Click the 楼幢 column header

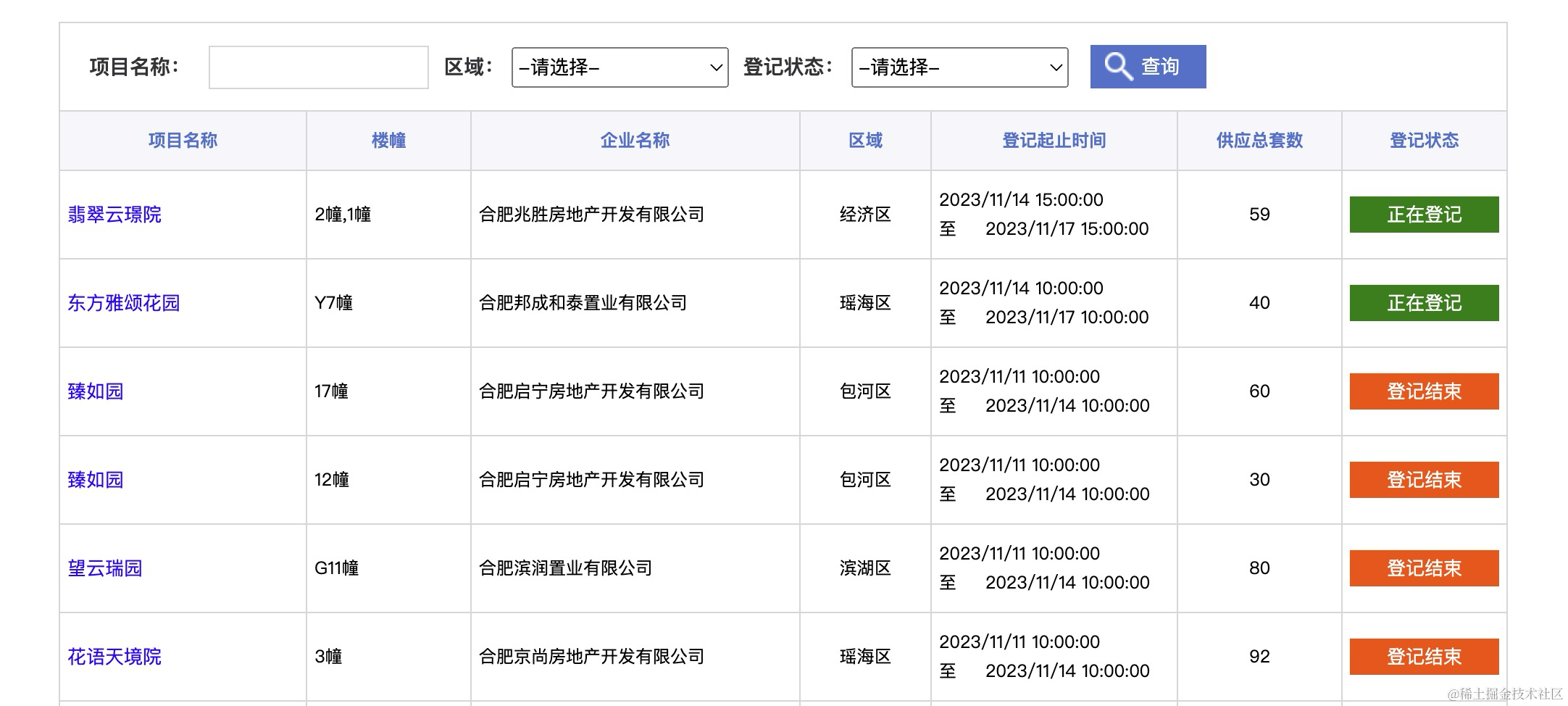[388, 141]
